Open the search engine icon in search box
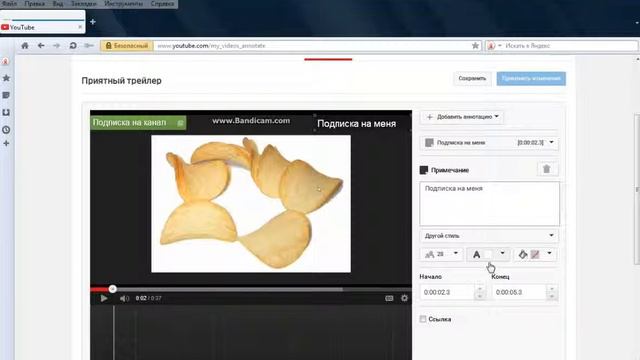The image size is (640, 360). pyautogui.click(x=491, y=46)
